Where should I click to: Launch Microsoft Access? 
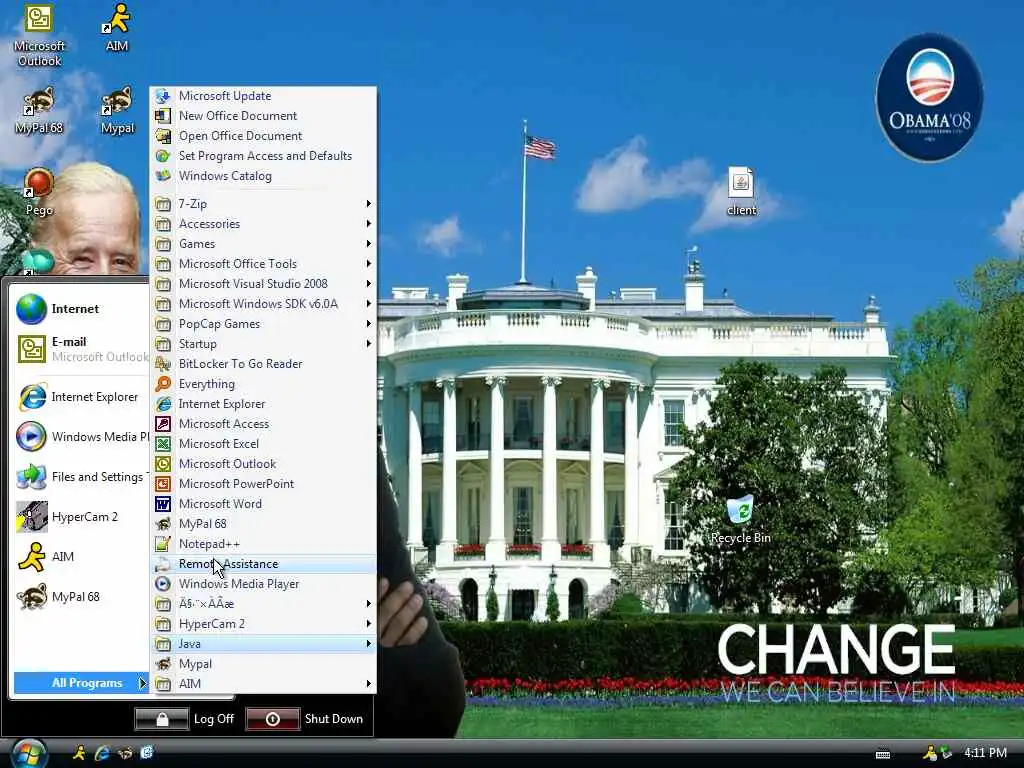coord(264,424)
